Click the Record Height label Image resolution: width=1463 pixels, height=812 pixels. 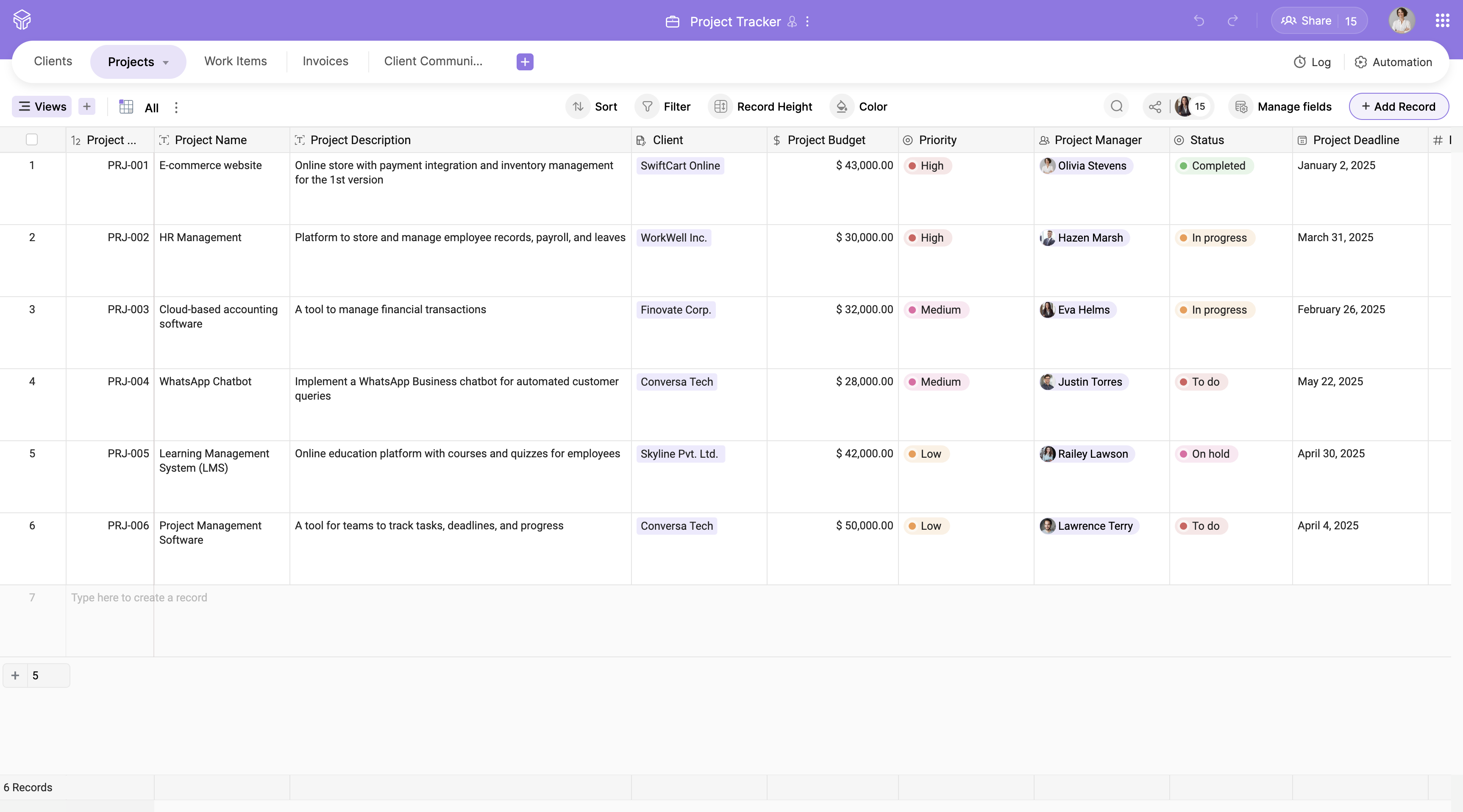[774, 107]
